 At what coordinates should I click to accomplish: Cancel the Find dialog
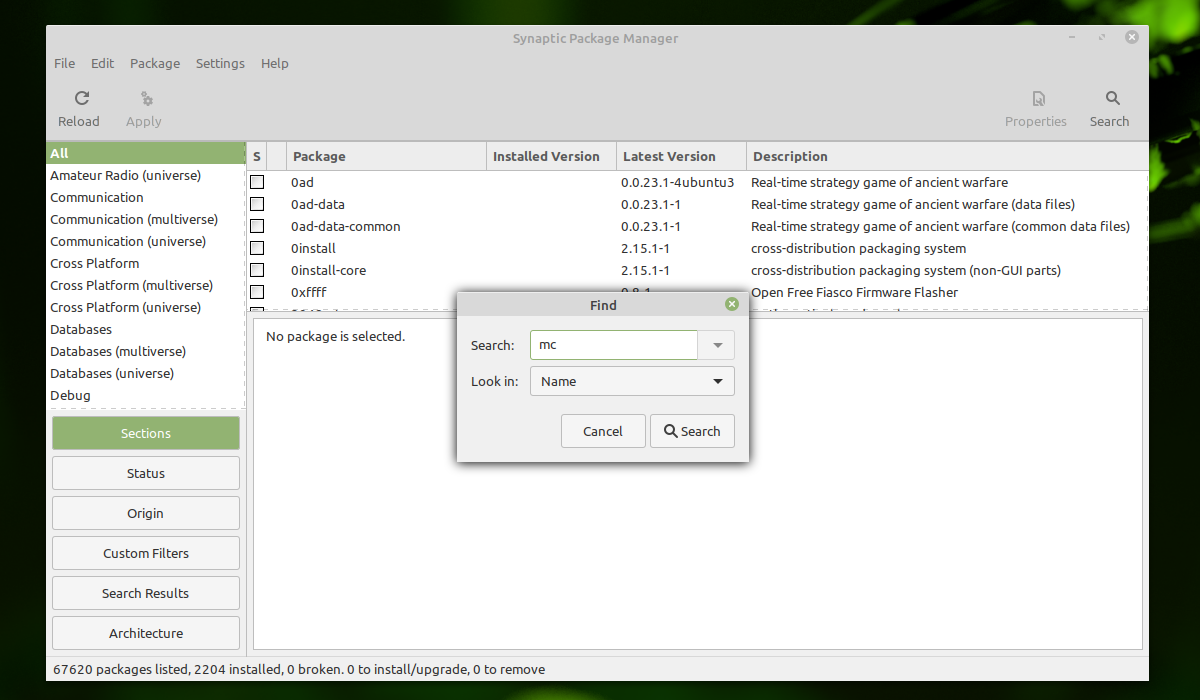click(603, 431)
